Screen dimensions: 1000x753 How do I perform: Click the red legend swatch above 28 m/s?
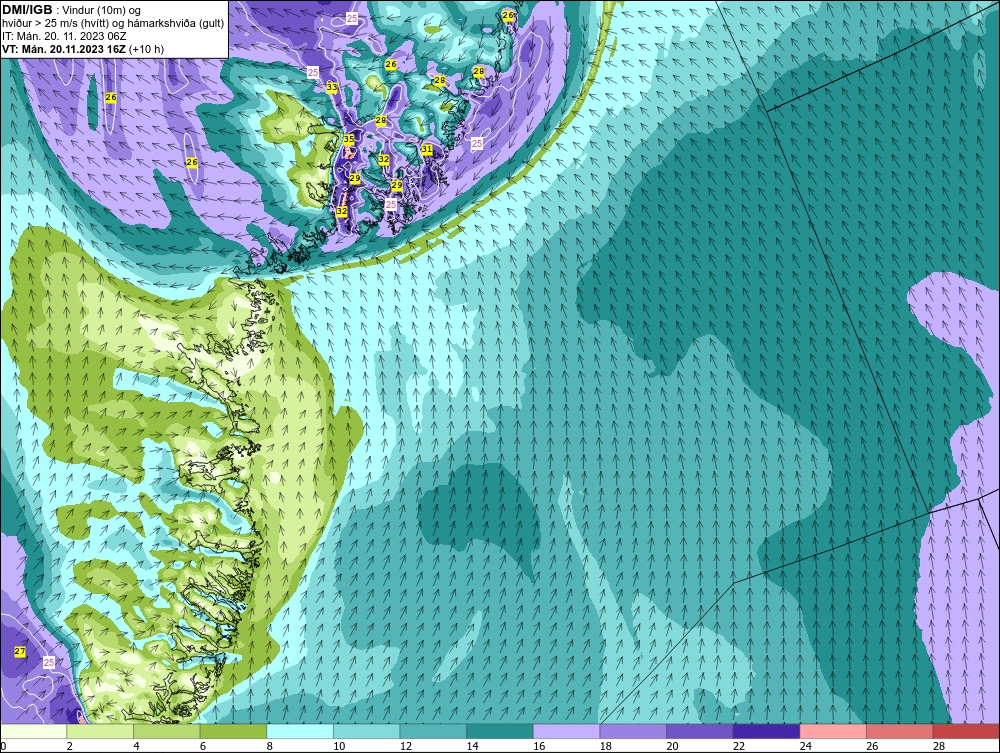966,731
